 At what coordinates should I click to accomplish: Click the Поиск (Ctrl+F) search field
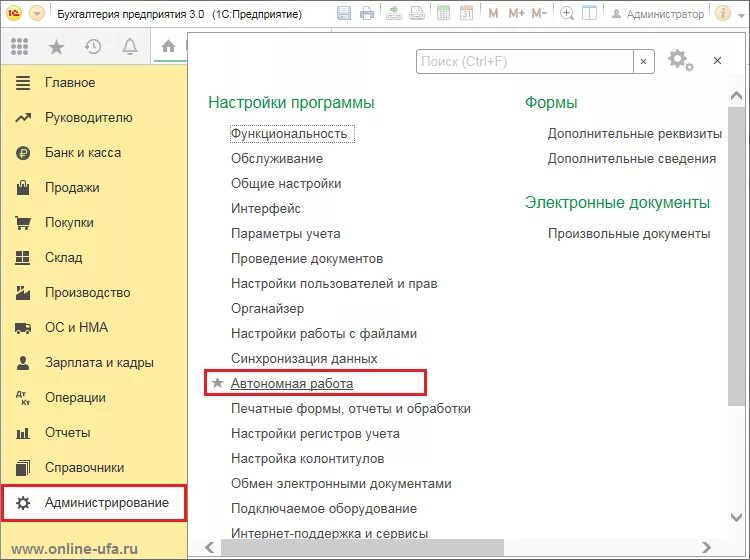coord(525,61)
